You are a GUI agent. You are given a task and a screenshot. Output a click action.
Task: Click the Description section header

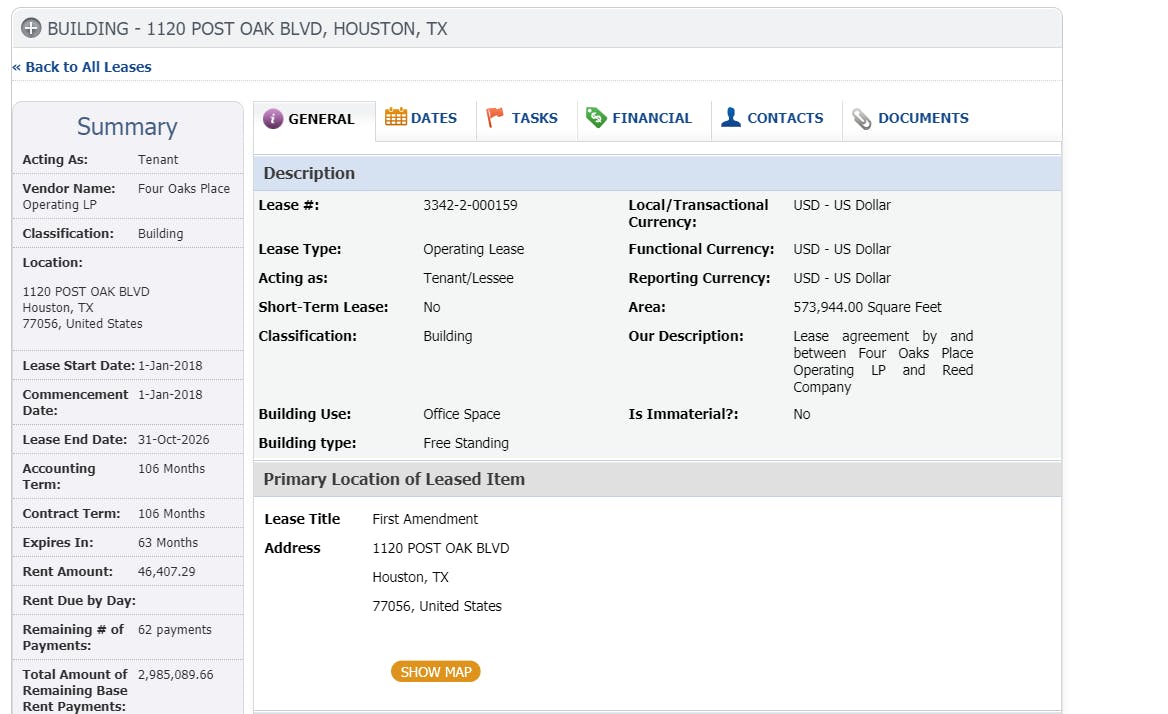309,173
